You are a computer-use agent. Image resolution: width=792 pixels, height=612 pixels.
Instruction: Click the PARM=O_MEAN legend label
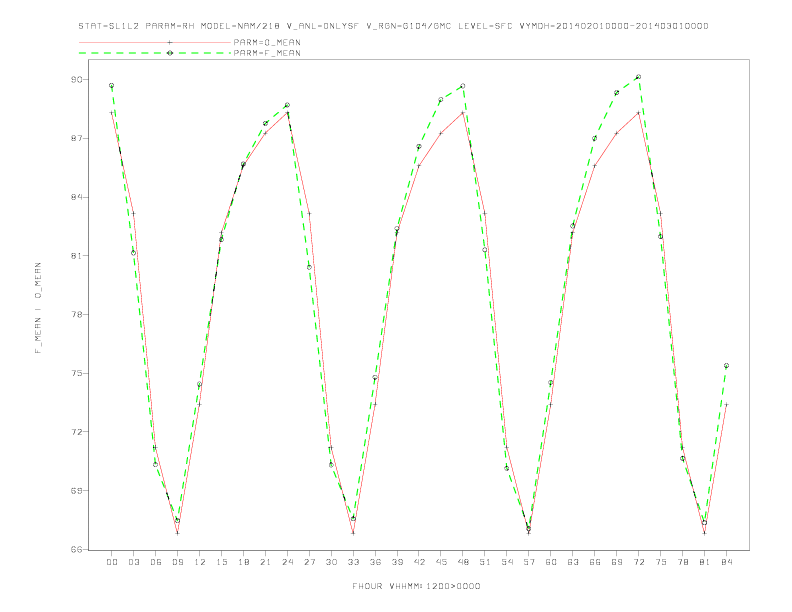[267, 42]
